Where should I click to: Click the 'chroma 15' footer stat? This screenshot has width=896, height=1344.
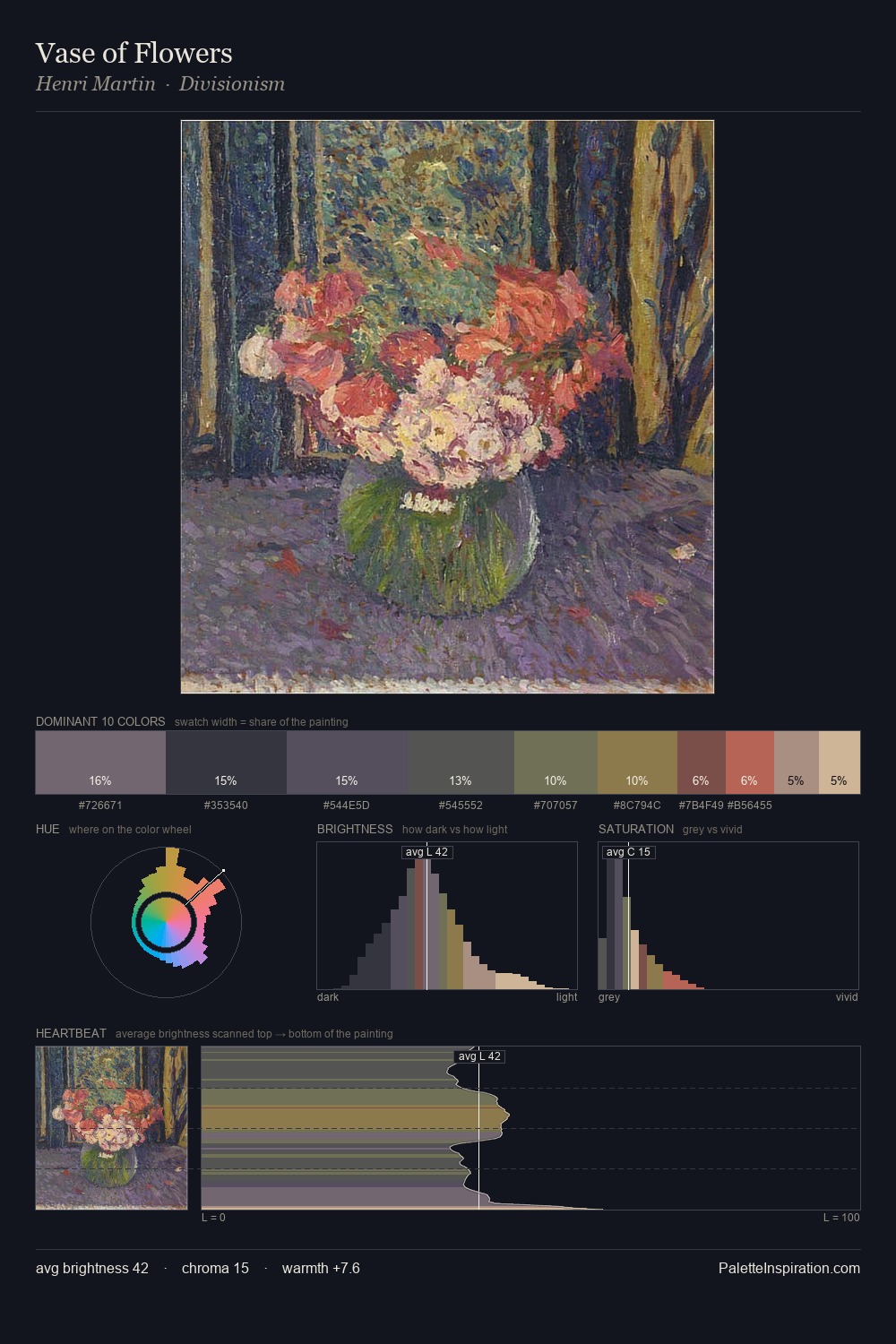[215, 1269]
